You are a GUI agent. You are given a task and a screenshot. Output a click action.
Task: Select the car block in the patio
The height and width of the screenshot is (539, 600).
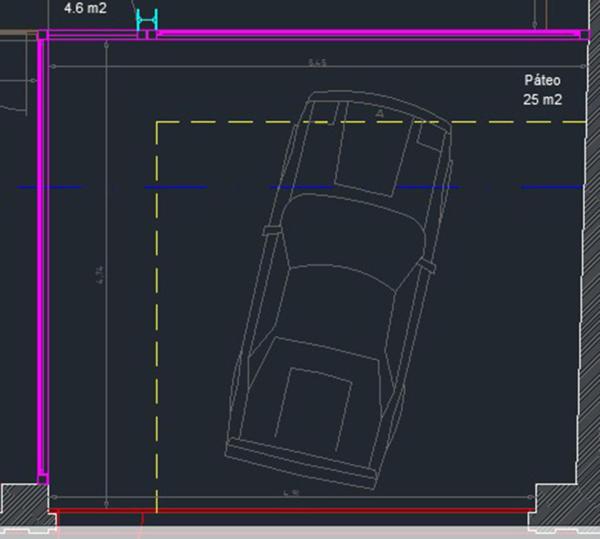pos(339,290)
